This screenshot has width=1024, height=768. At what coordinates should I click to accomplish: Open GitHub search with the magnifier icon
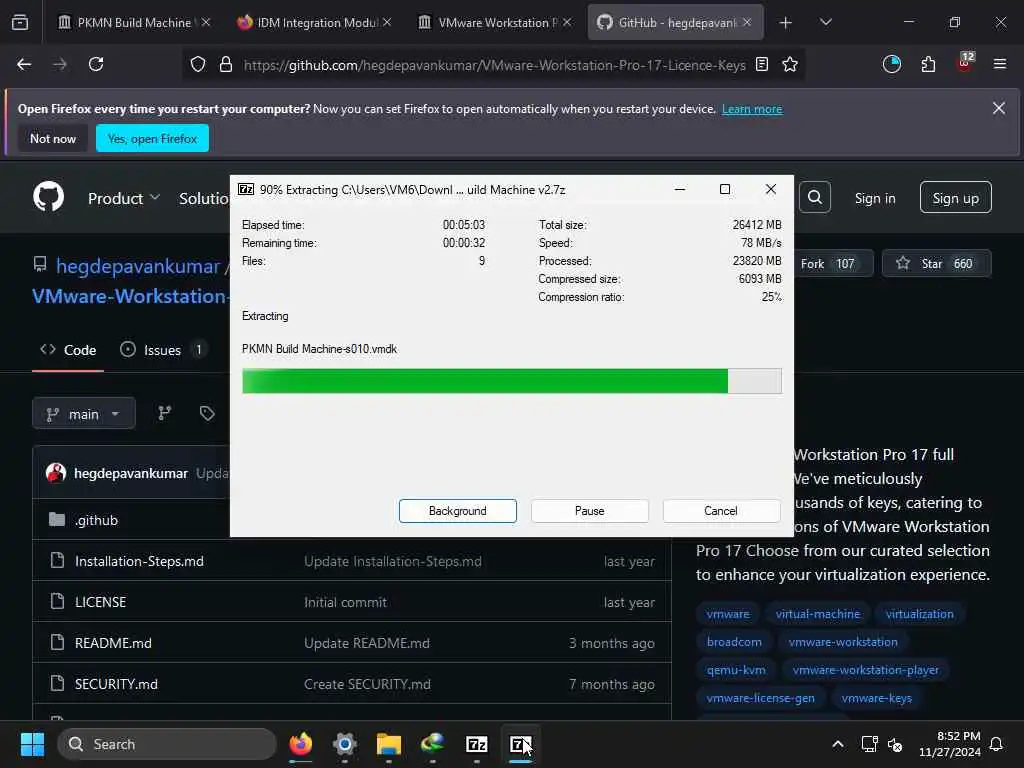coord(815,197)
